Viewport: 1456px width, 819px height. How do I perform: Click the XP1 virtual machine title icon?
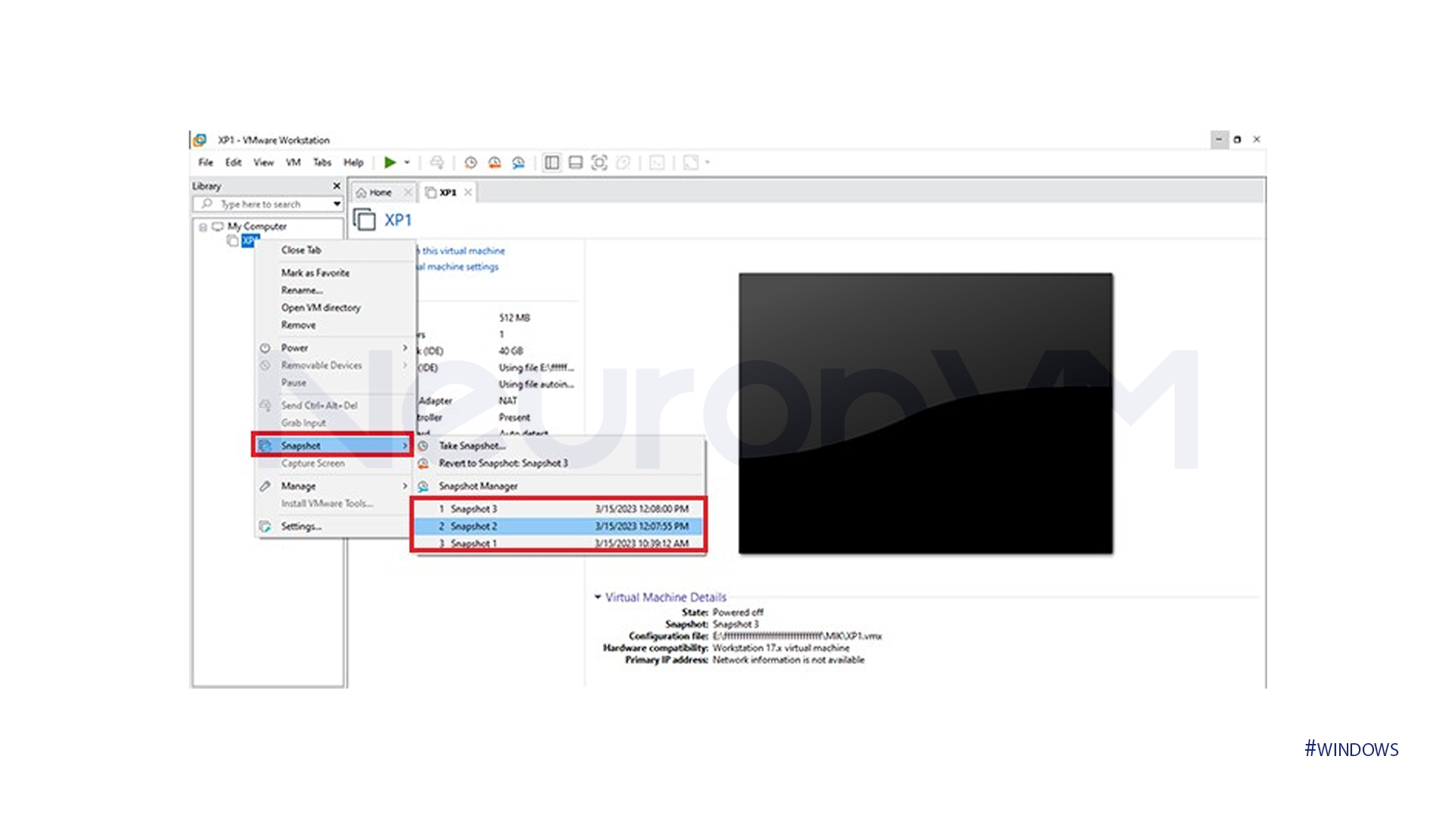(365, 220)
